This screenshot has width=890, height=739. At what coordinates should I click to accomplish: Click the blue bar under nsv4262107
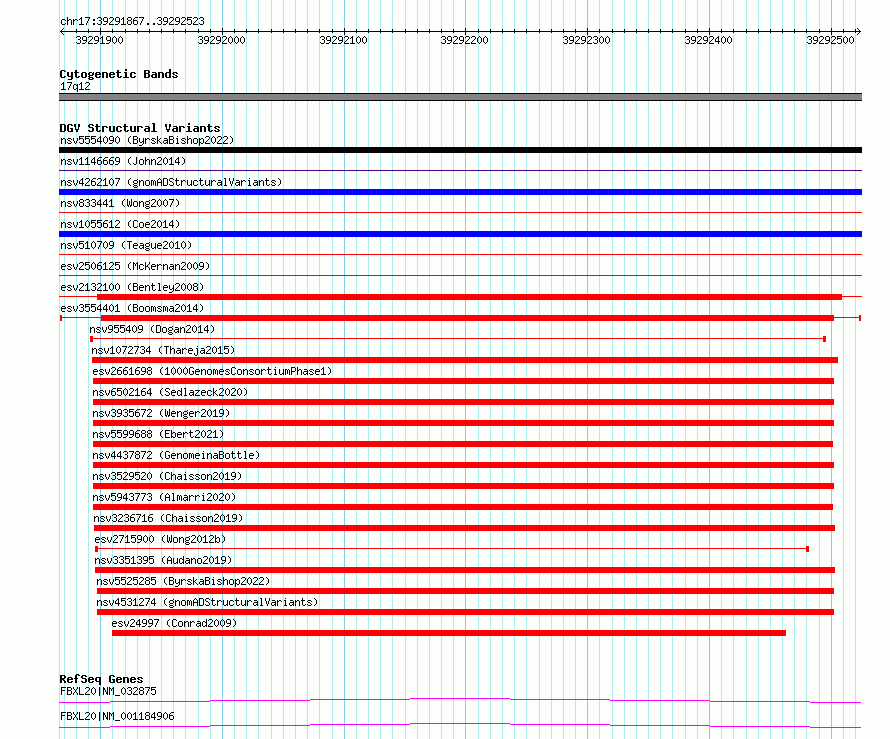tap(460, 192)
